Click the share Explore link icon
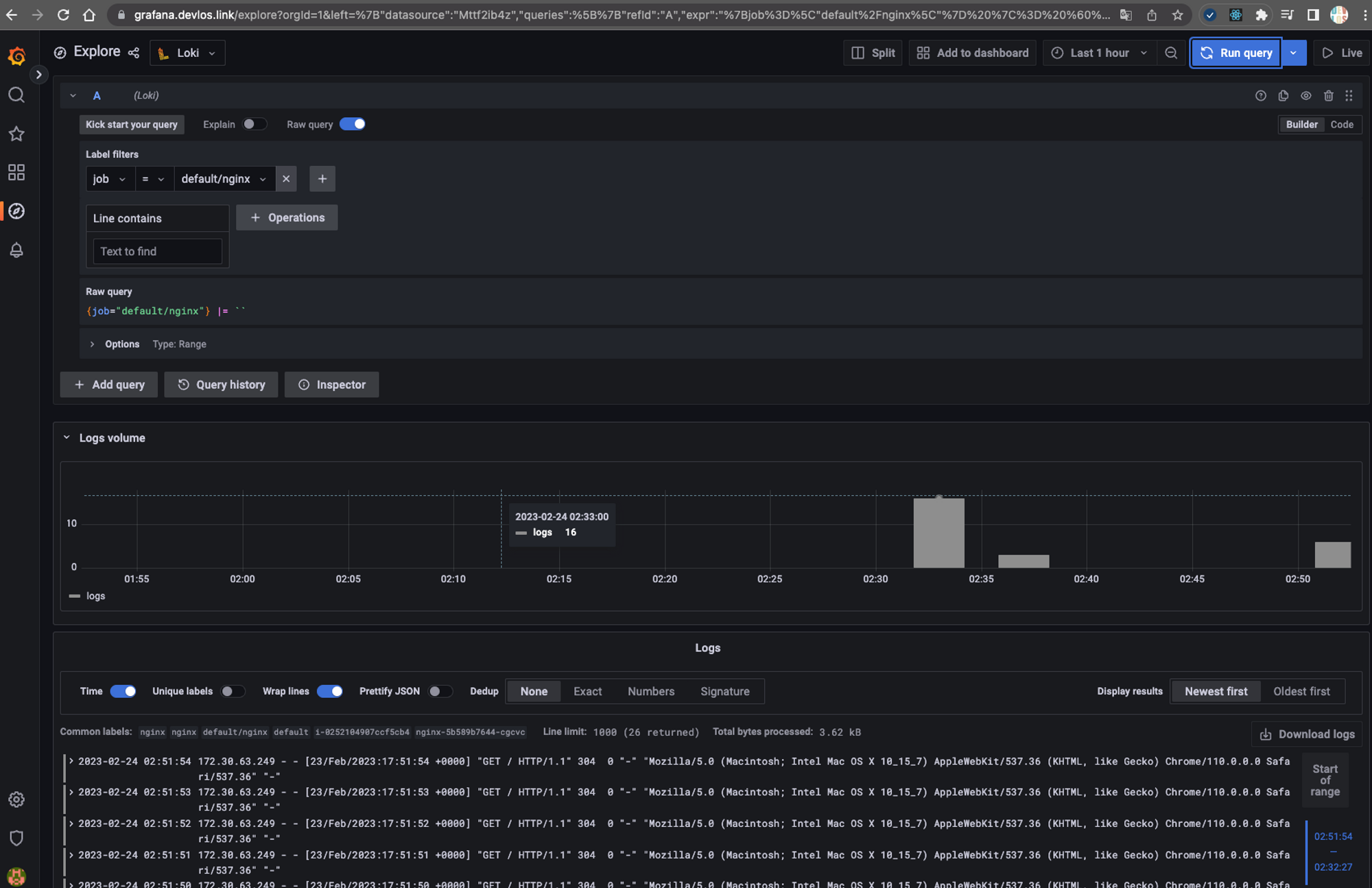Screen dimensions: 1372x888 134,53
